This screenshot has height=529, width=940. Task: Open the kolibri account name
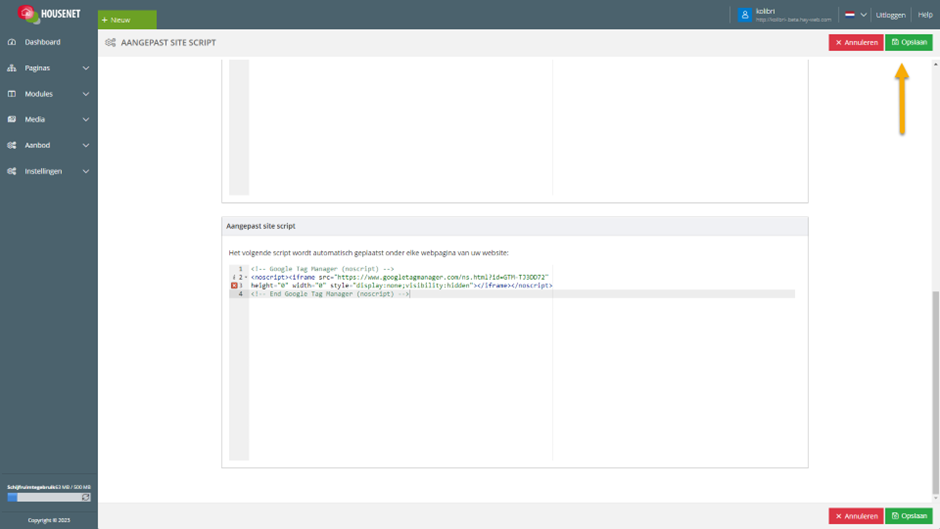pos(765,11)
